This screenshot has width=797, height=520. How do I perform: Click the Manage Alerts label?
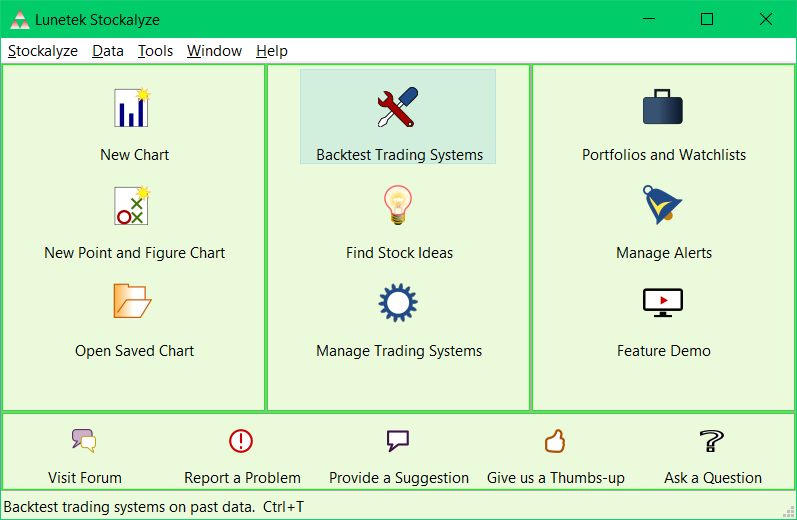664,253
